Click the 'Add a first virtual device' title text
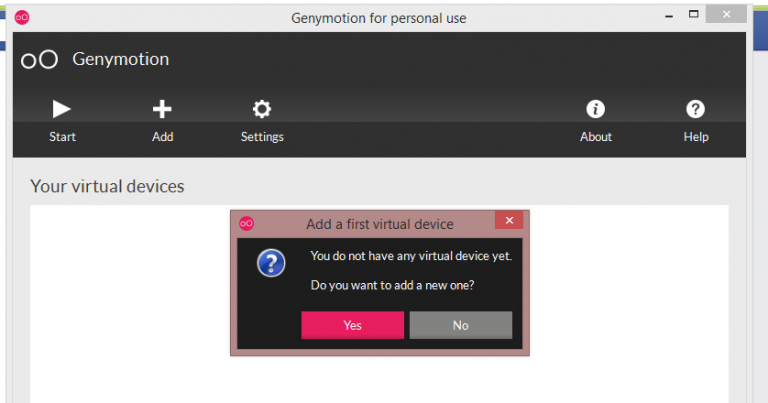 coord(379,224)
